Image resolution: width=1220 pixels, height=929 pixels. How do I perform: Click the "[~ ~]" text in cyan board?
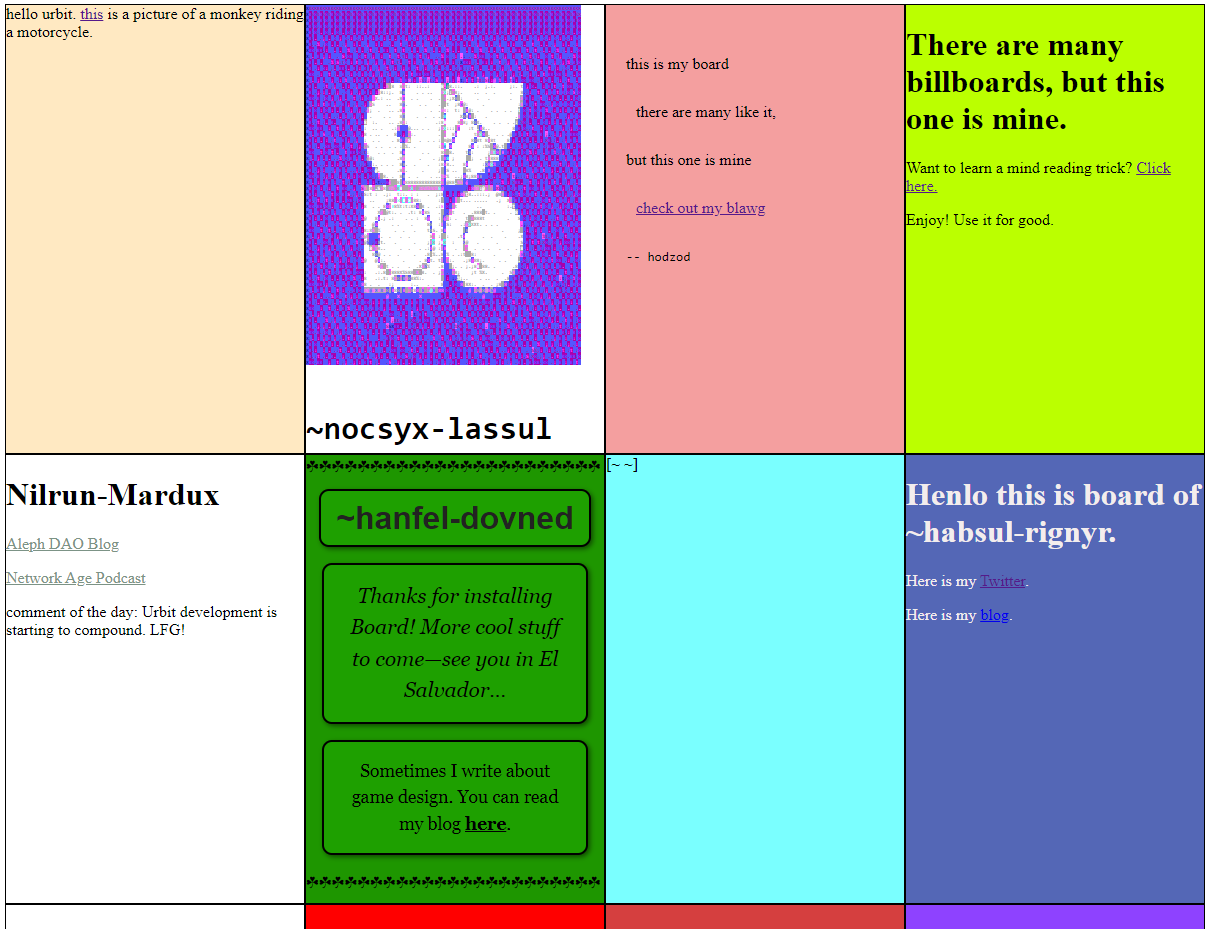(x=622, y=464)
